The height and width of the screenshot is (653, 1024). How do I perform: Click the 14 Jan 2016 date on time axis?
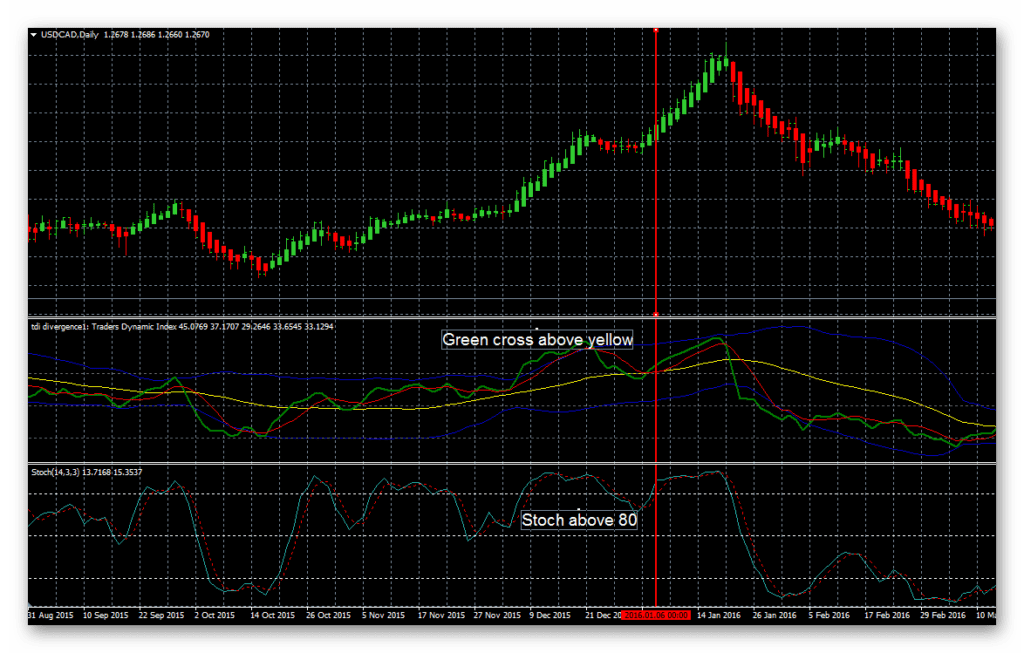pyautogui.click(x=718, y=615)
